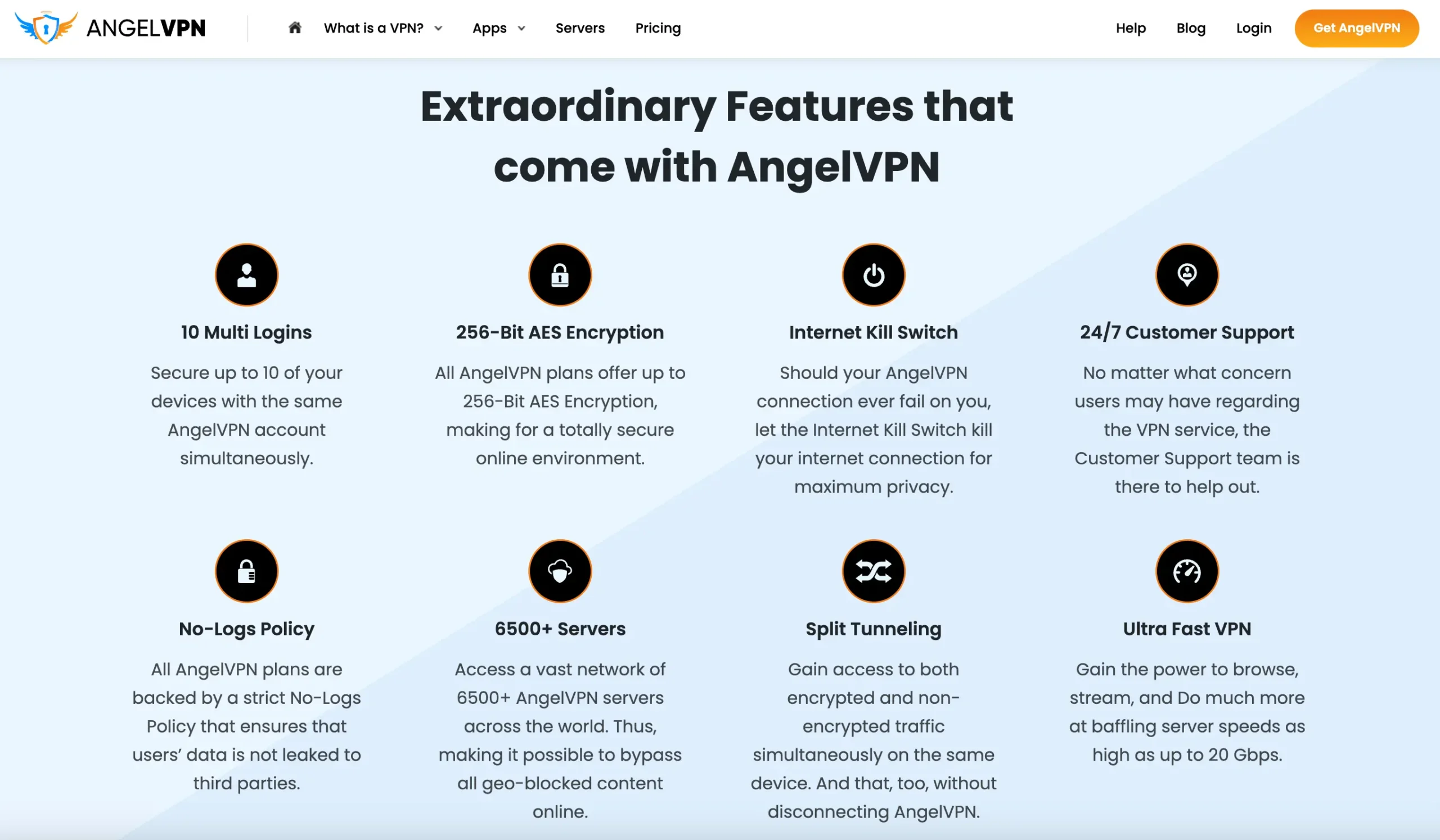Click the No-Logs Policy lock icon
Screen dimensions: 1440x840
click(246, 570)
